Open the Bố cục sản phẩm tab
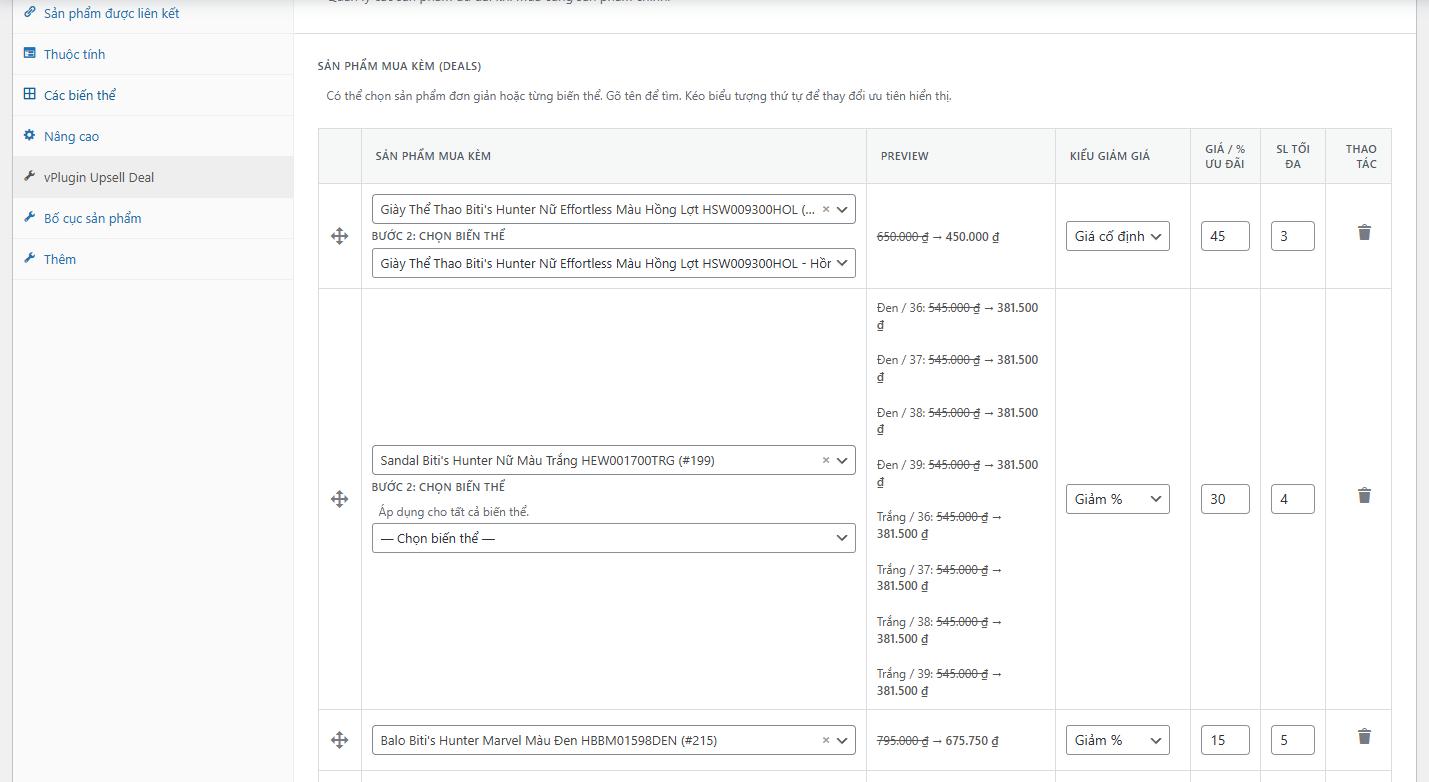Image resolution: width=1429 pixels, height=782 pixels. [x=92, y=218]
